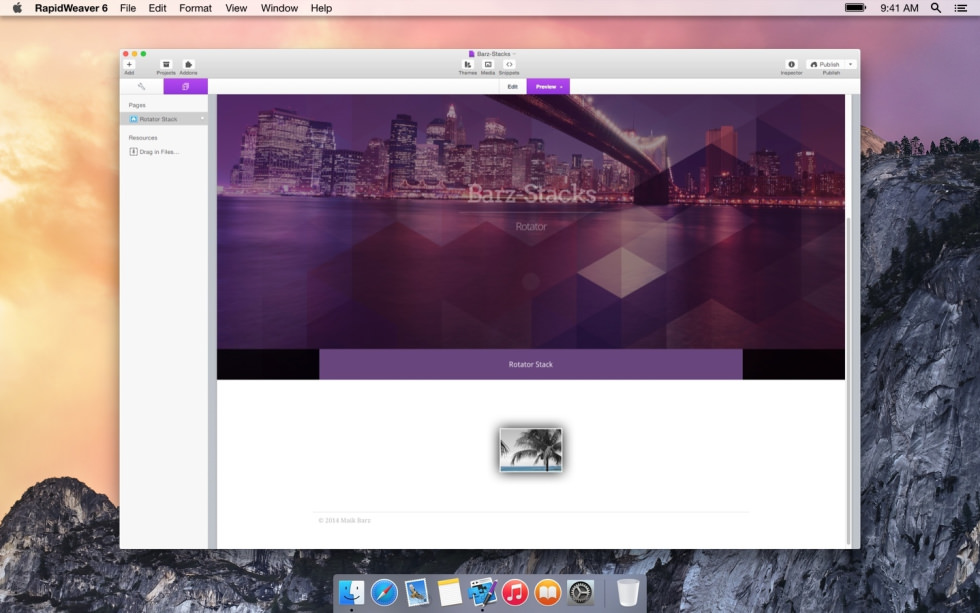Click the Barz-Stacks site heading in preview

531,194
